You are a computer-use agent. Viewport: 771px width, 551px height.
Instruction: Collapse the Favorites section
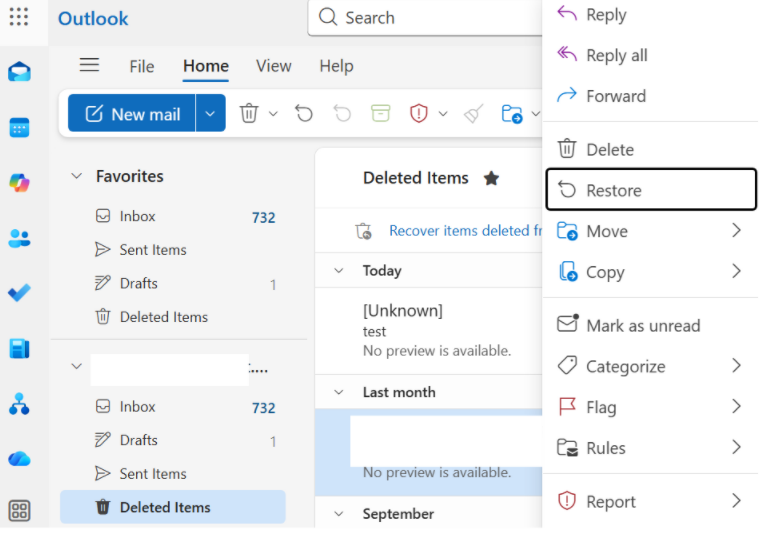76,176
